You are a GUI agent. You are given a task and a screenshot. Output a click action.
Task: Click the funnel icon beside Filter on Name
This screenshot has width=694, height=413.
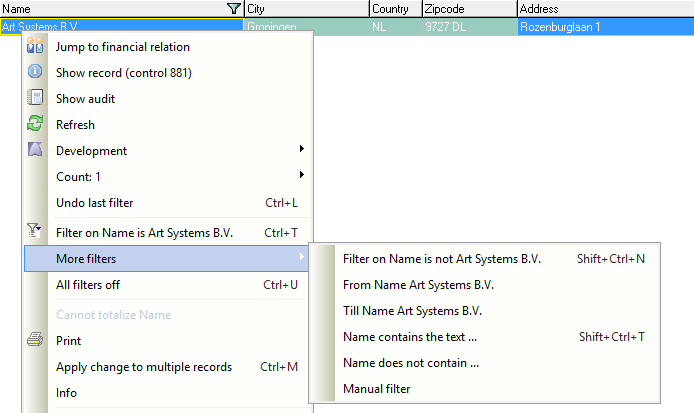coord(34,230)
